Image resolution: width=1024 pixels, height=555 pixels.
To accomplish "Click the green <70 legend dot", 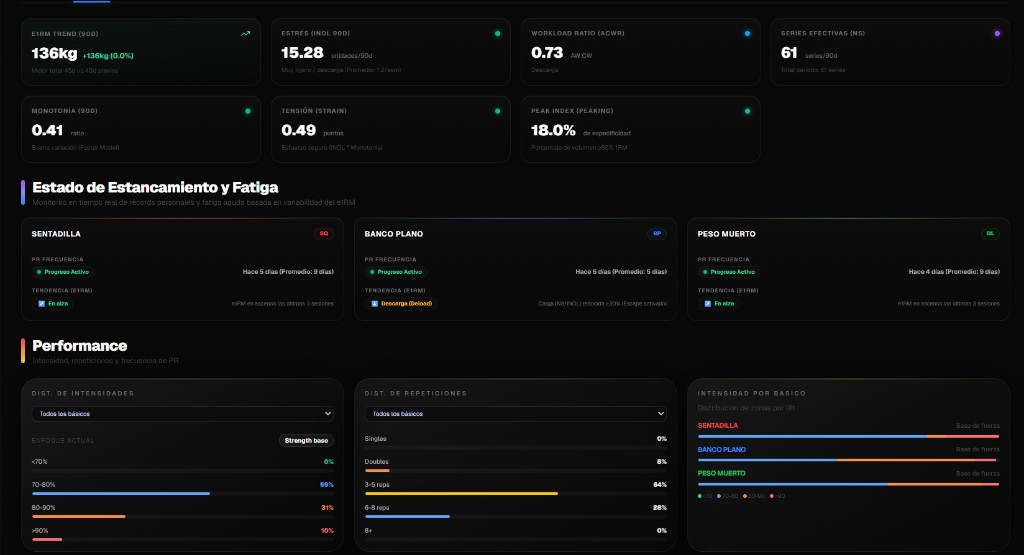I will click(700, 496).
